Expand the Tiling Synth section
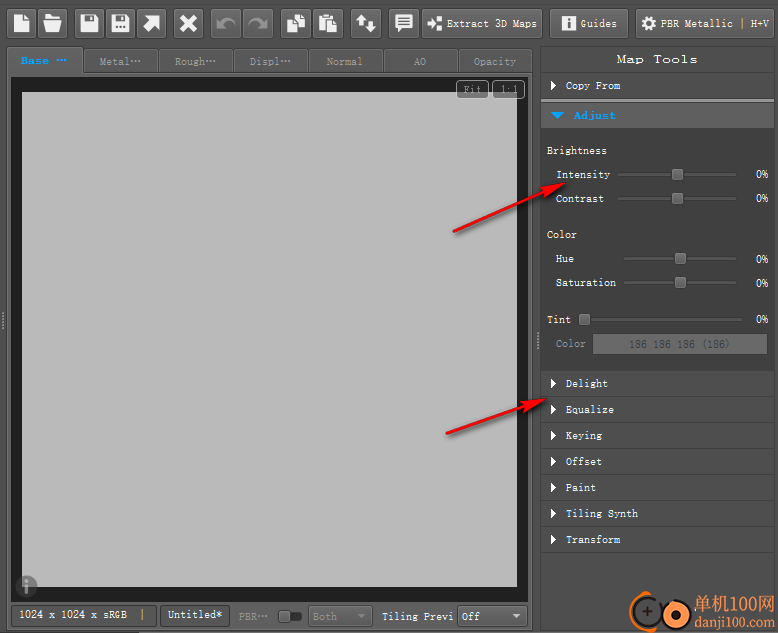This screenshot has width=778, height=633. coord(657,513)
